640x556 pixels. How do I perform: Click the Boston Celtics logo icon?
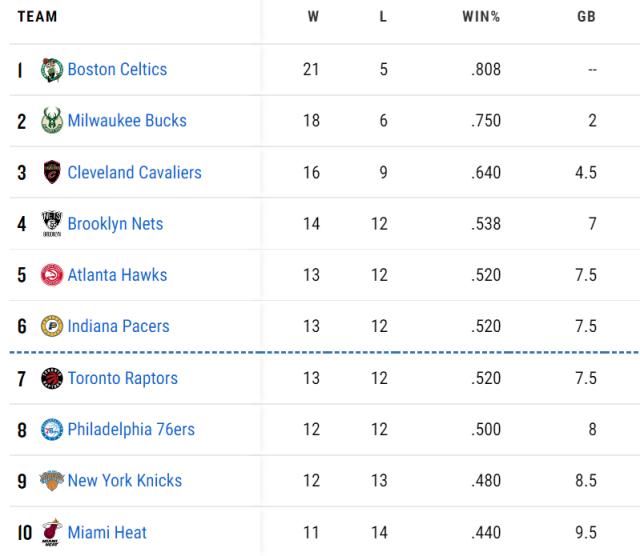pos(52,70)
